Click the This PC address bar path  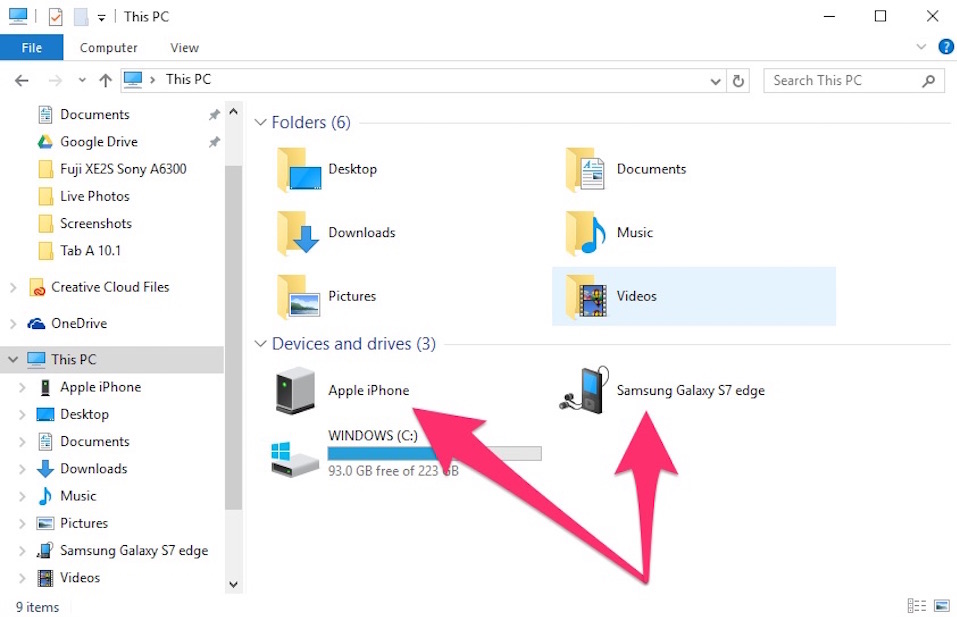[188, 79]
